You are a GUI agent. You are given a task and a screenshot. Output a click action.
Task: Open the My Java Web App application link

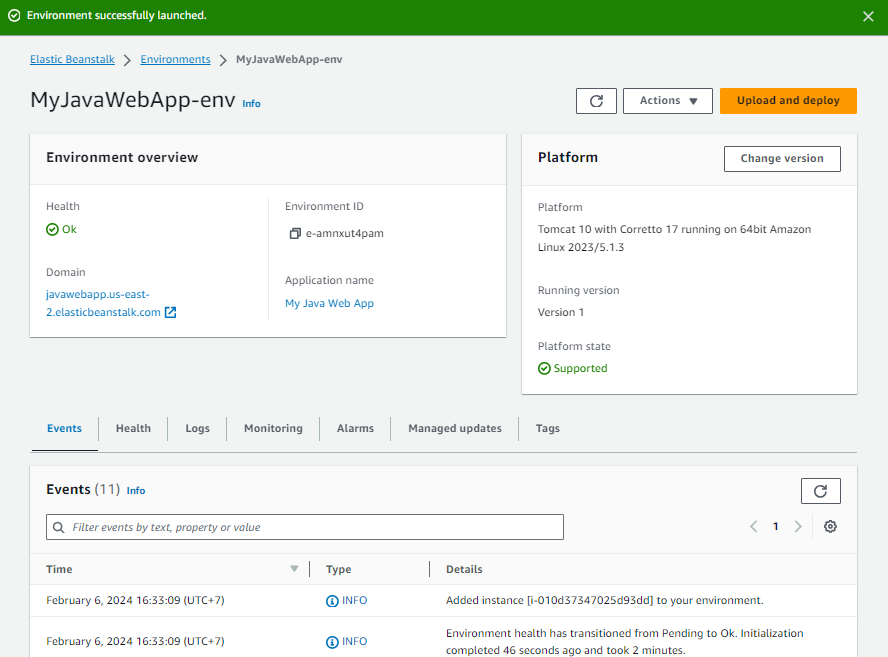point(329,303)
